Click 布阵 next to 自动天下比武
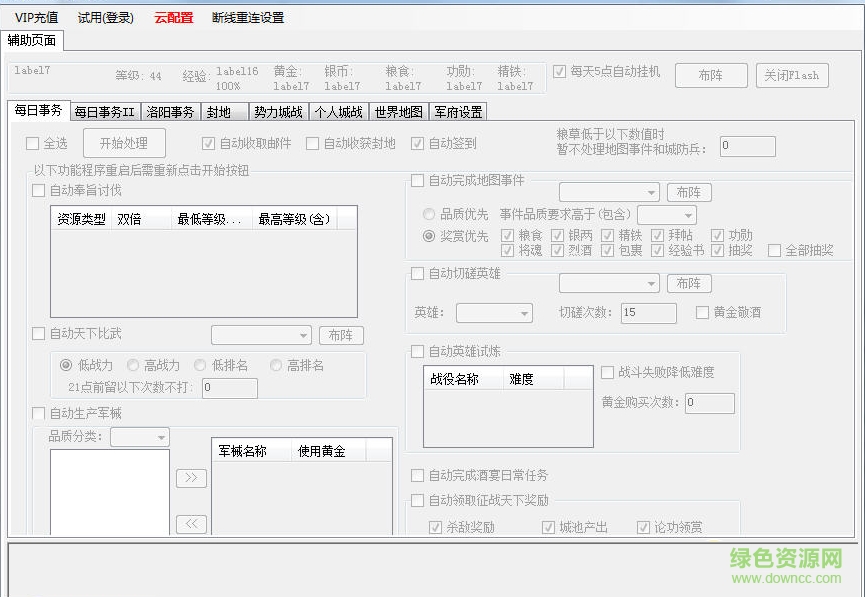 [341, 335]
